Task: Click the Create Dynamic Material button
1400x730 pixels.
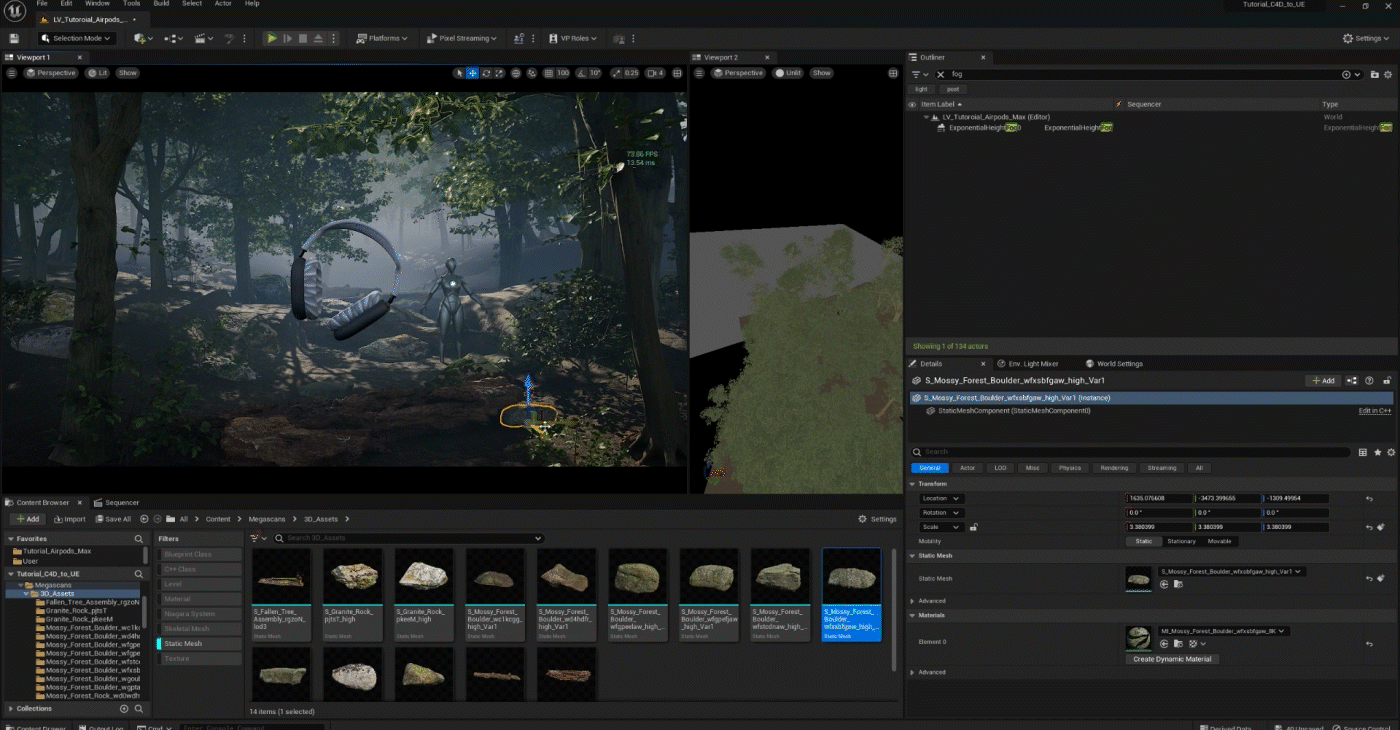Action: click(1172, 659)
